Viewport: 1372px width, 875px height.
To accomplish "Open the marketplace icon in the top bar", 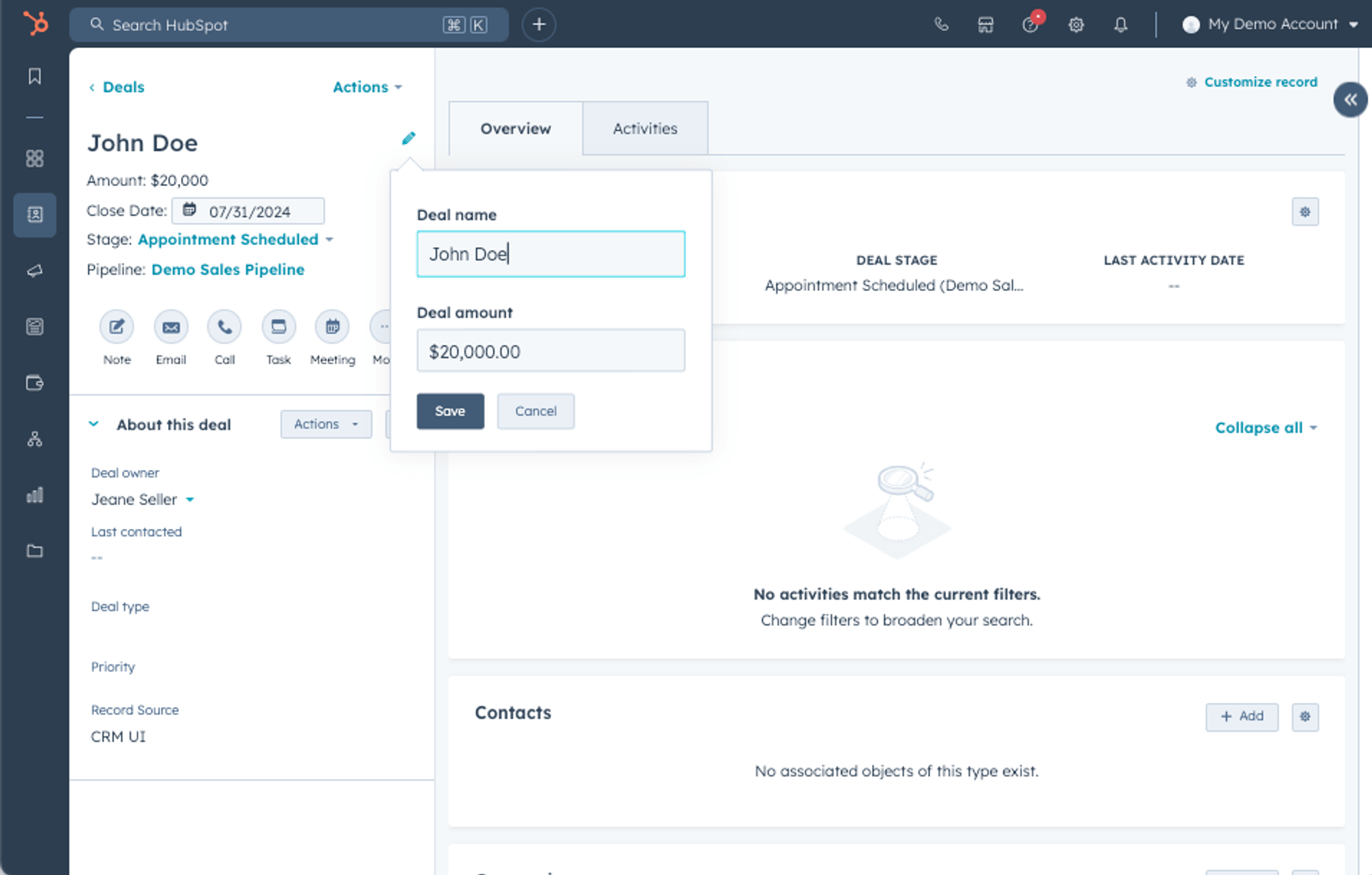I will [x=985, y=25].
